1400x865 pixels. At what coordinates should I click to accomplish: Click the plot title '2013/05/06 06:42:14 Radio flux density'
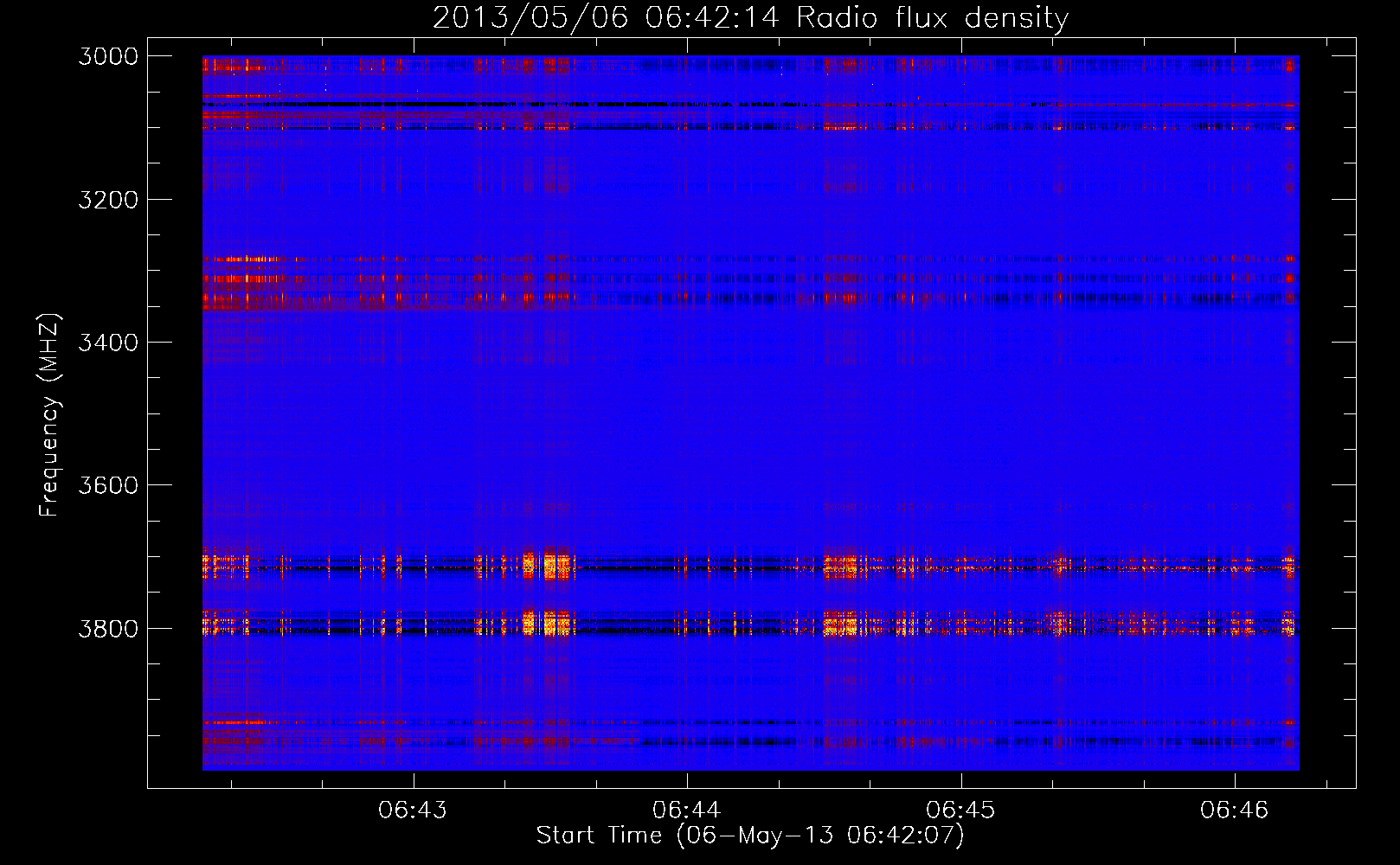click(x=750, y=18)
